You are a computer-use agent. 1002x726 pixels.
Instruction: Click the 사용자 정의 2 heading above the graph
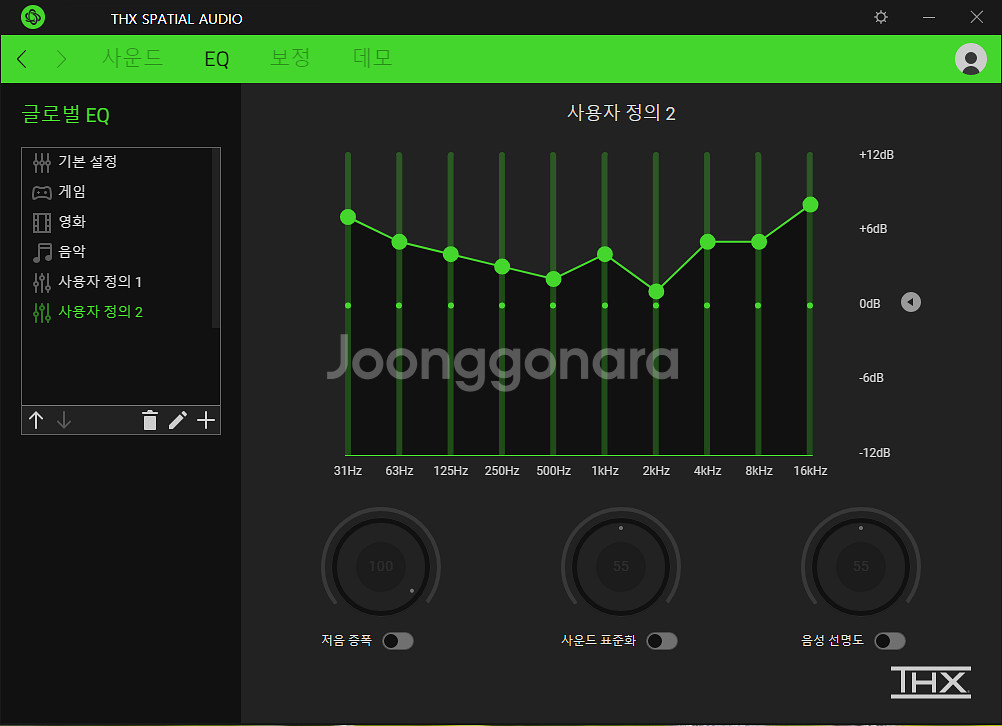[621, 113]
